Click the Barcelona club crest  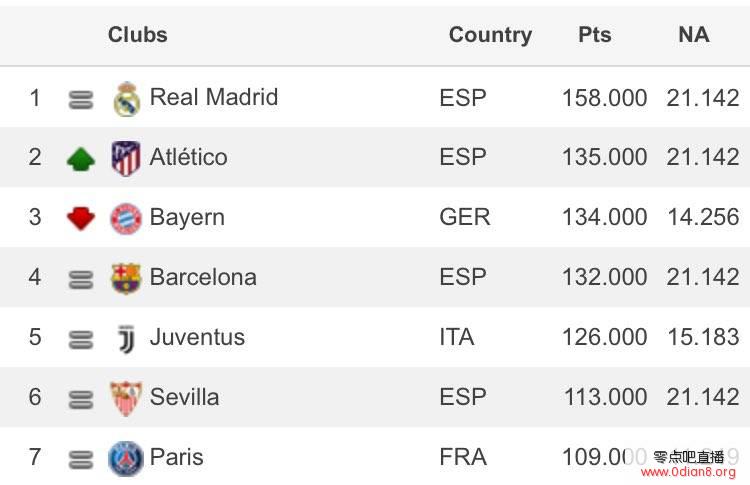[126, 278]
